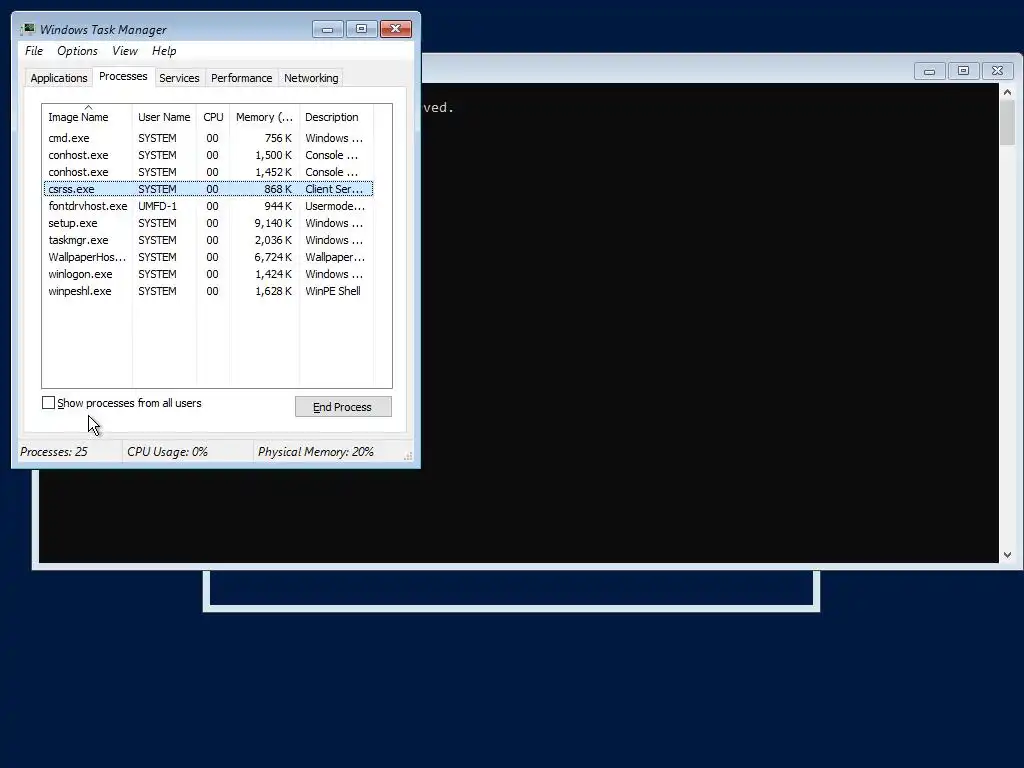
Task: Open the File menu
Action: click(34, 51)
